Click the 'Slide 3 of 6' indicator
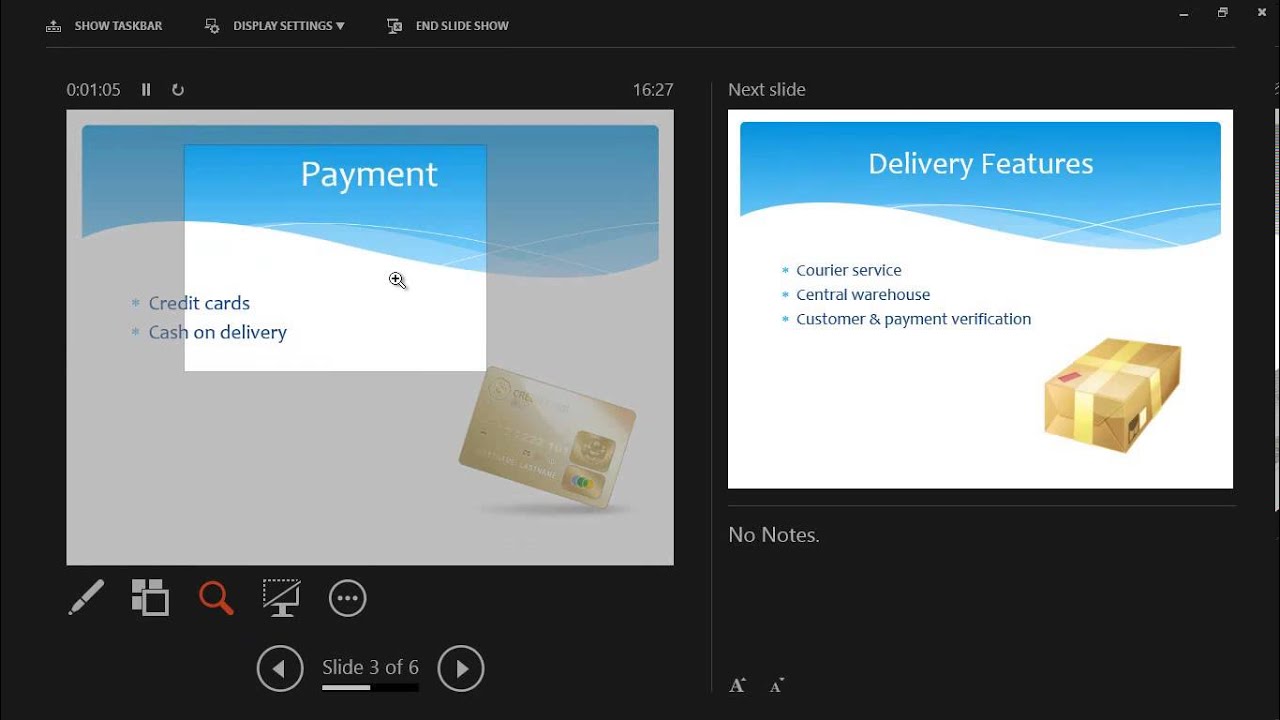The width and height of the screenshot is (1280, 720). pyautogui.click(x=370, y=667)
